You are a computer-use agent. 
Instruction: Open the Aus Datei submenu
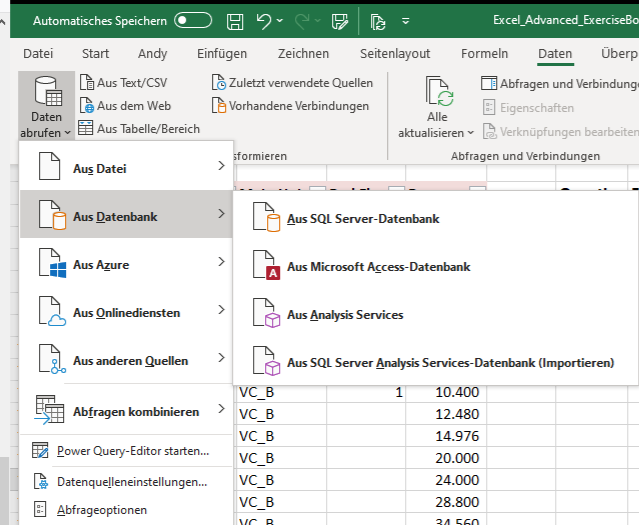click(126, 167)
